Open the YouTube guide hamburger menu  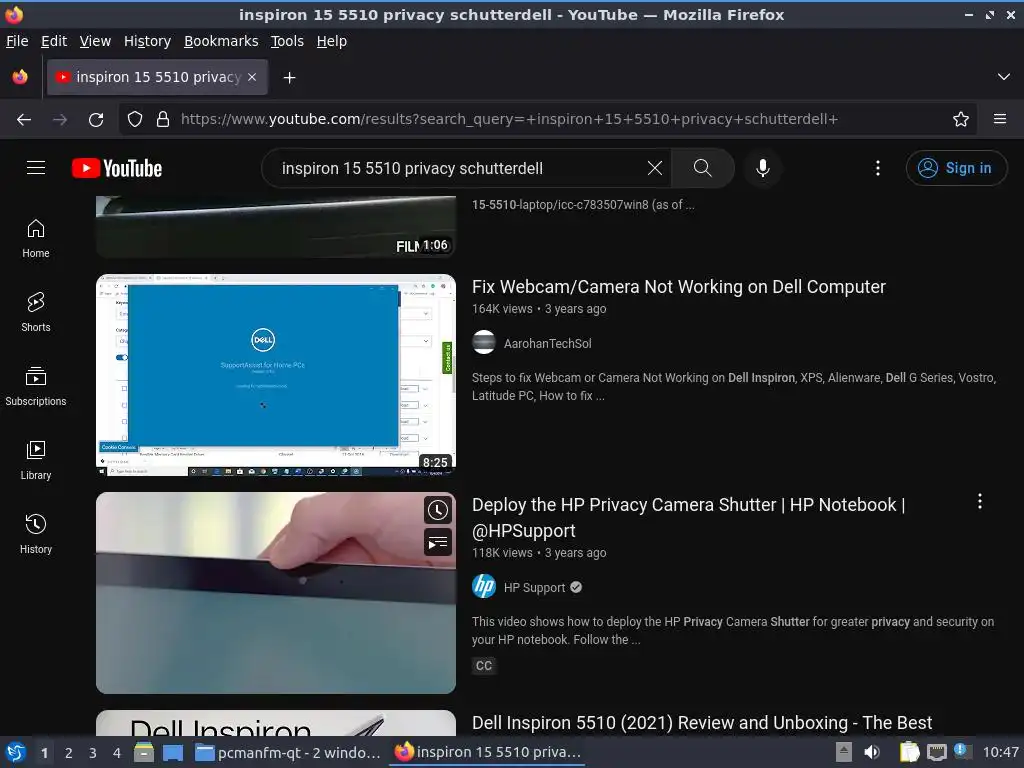pos(36,168)
